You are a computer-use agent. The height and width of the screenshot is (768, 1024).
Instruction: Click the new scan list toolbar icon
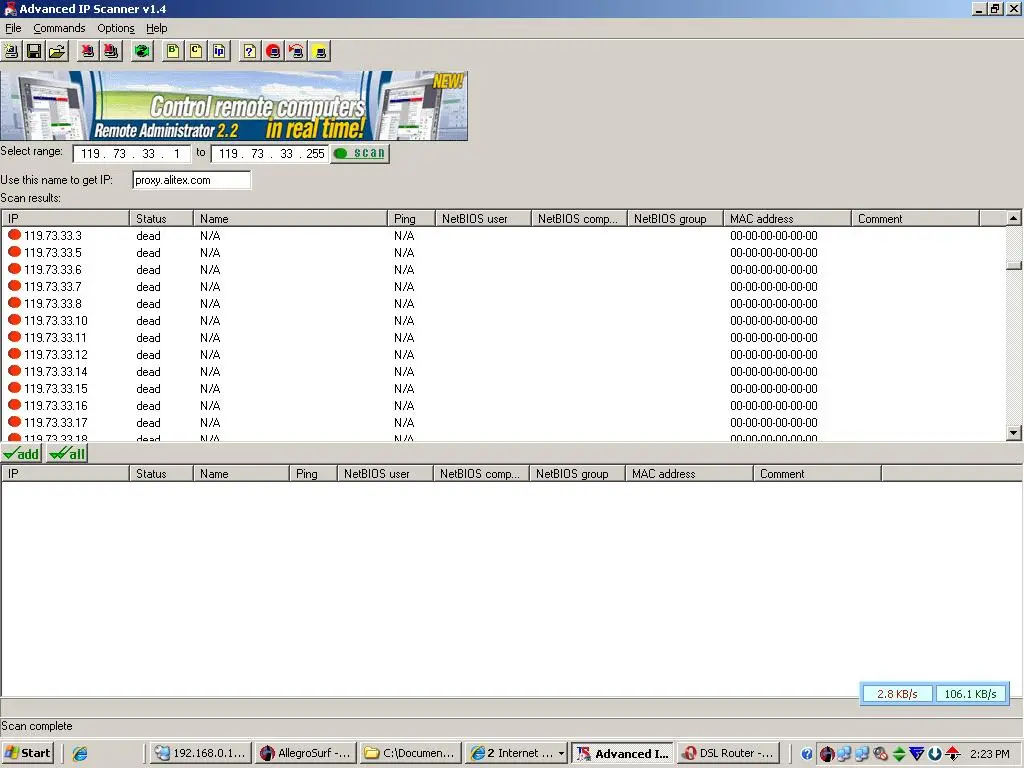click(11, 51)
